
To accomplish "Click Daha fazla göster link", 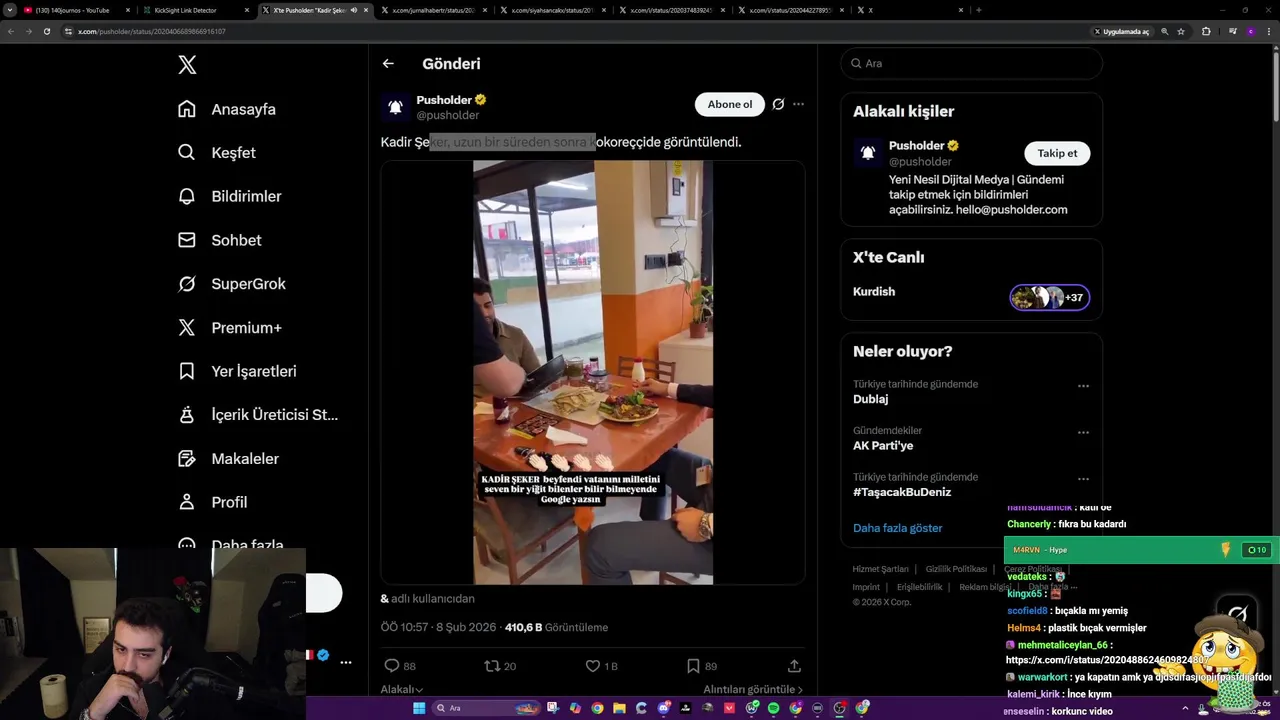I will point(897,528).
